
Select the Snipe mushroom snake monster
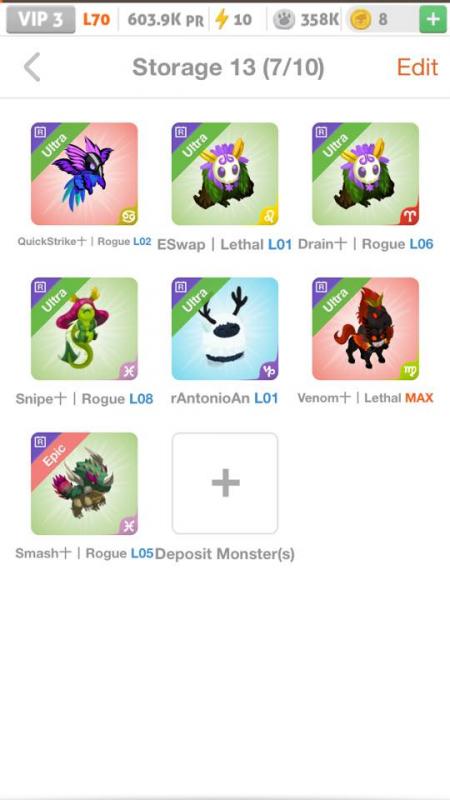(84, 329)
